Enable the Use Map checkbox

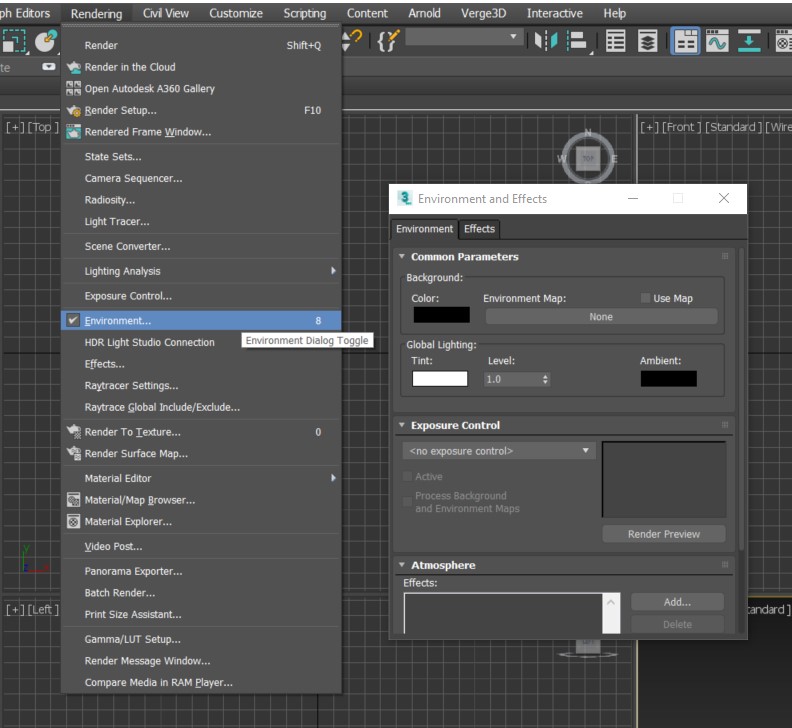click(x=645, y=298)
